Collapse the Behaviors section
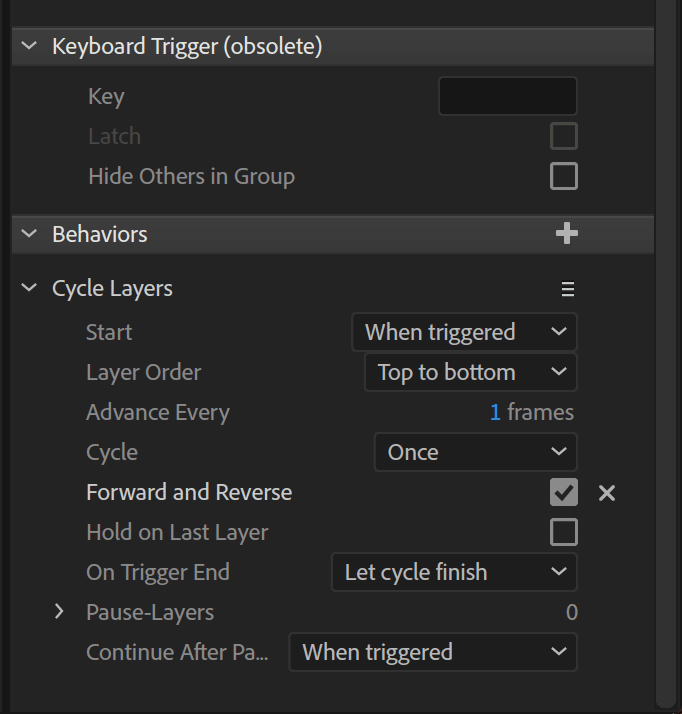 30,234
